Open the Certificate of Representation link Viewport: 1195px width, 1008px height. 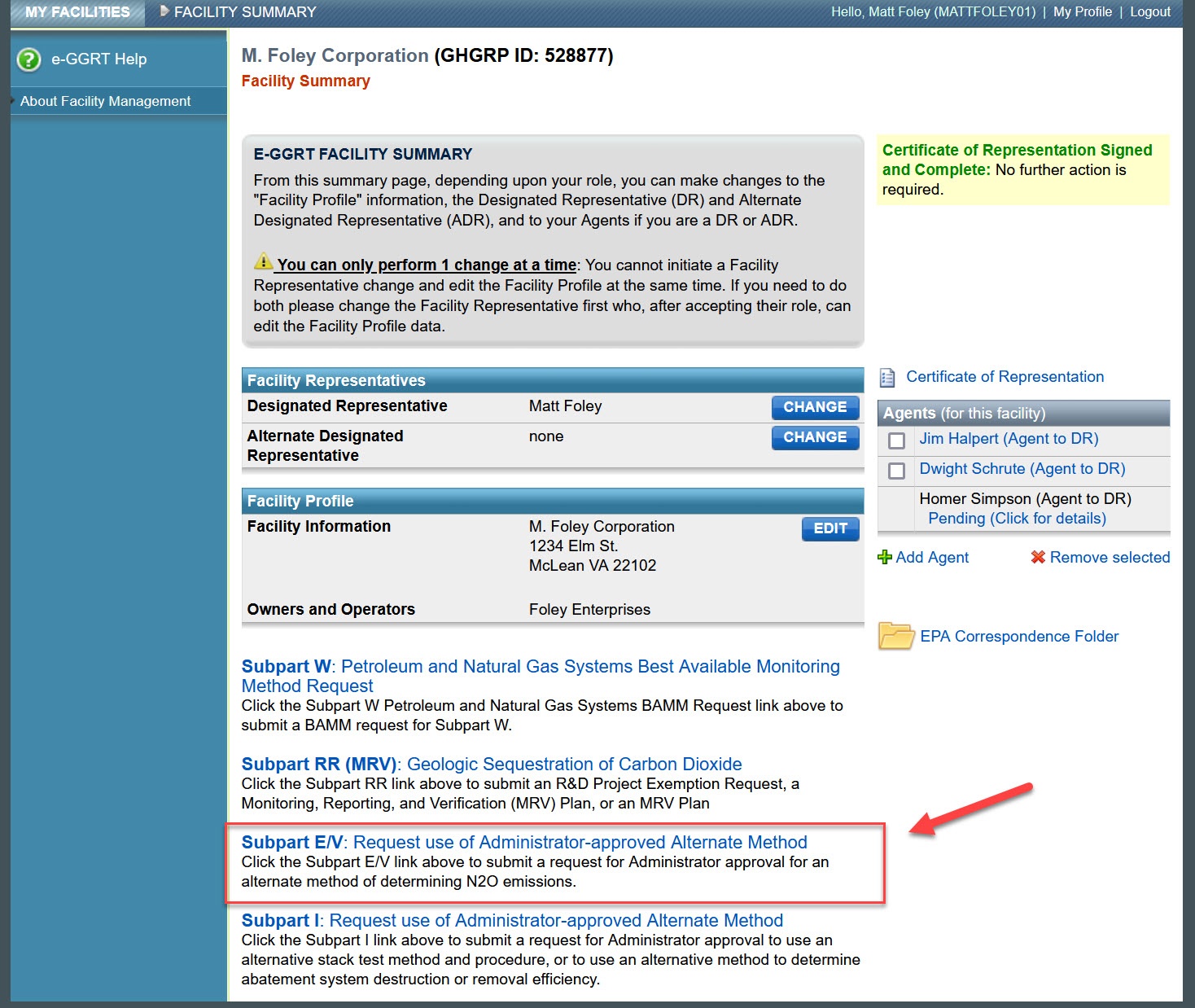click(x=1005, y=377)
